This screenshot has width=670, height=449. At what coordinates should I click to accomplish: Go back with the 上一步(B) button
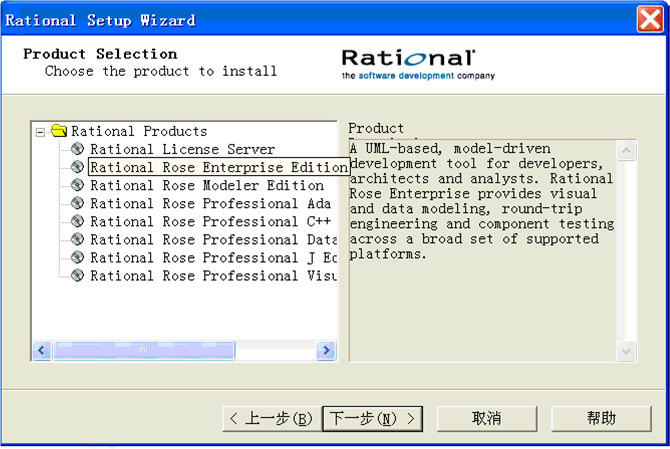[x=272, y=419]
